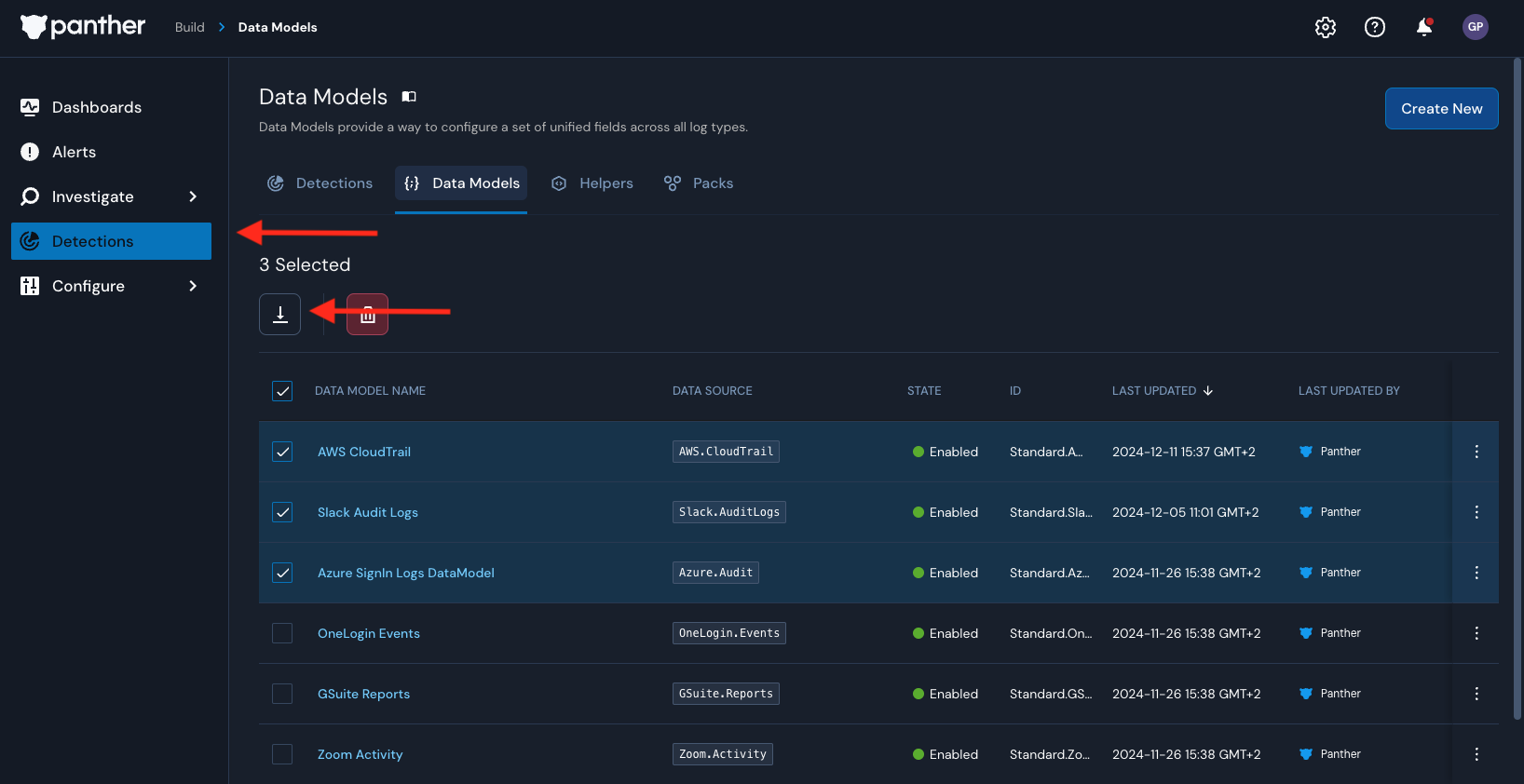Click the Create New button
Screen dimensions: 1524x784
(1441, 109)
